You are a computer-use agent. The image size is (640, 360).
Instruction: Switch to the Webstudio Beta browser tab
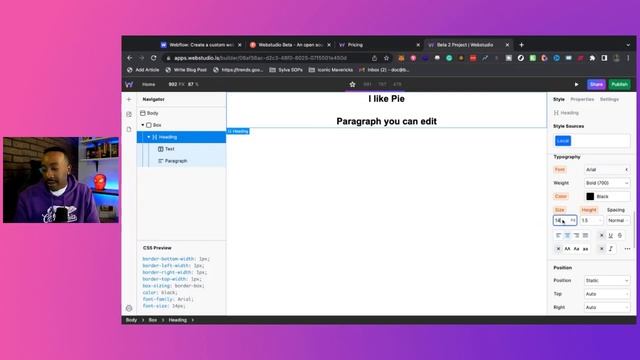coord(290,45)
